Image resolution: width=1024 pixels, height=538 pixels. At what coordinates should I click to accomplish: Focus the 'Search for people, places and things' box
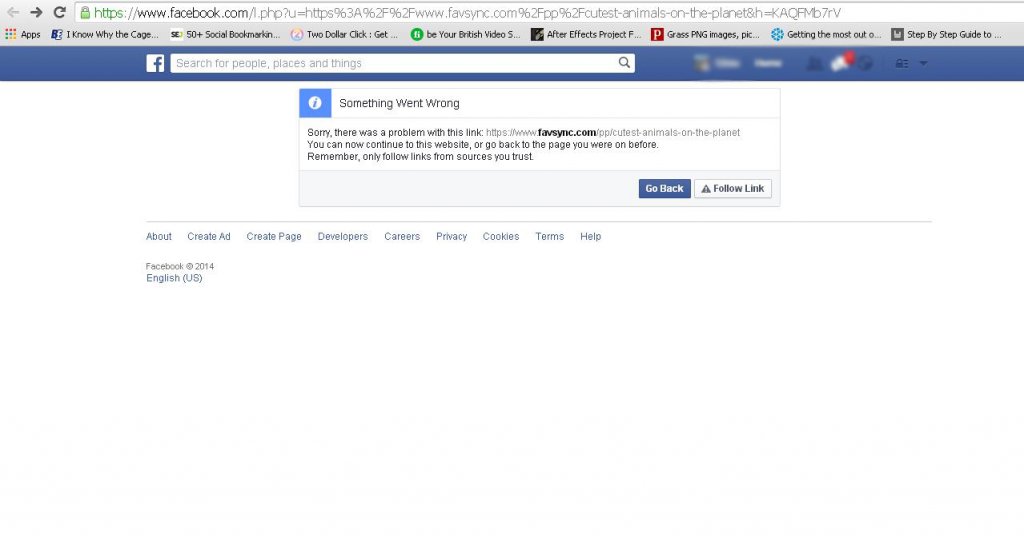402,63
